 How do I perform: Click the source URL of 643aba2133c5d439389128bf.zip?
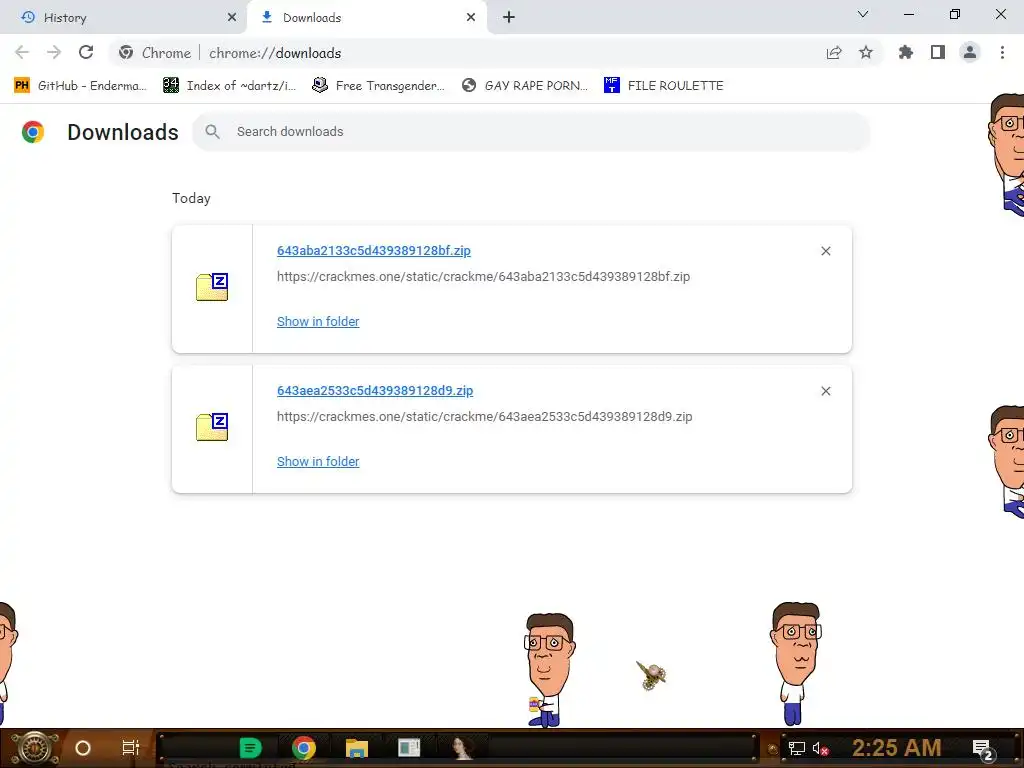point(483,276)
